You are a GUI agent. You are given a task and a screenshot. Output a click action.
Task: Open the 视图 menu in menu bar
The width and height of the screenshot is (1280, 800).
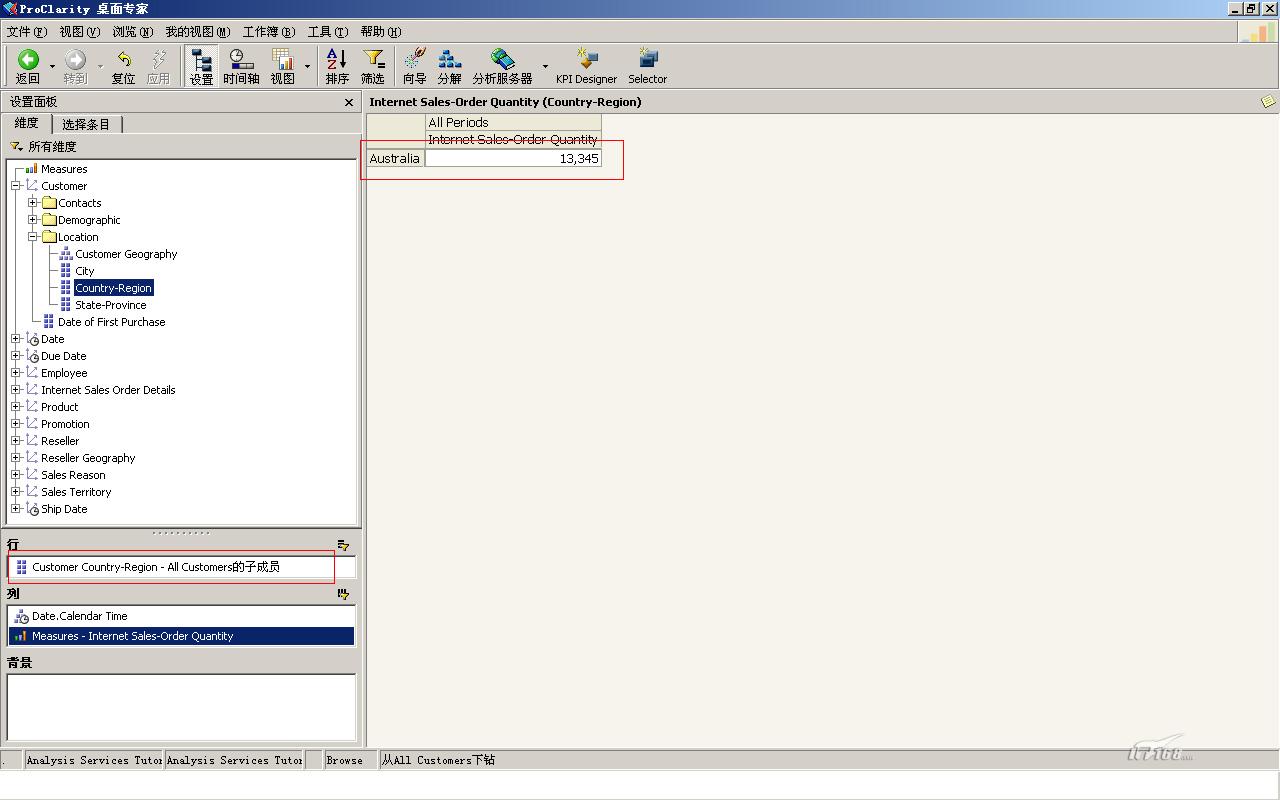click(79, 32)
